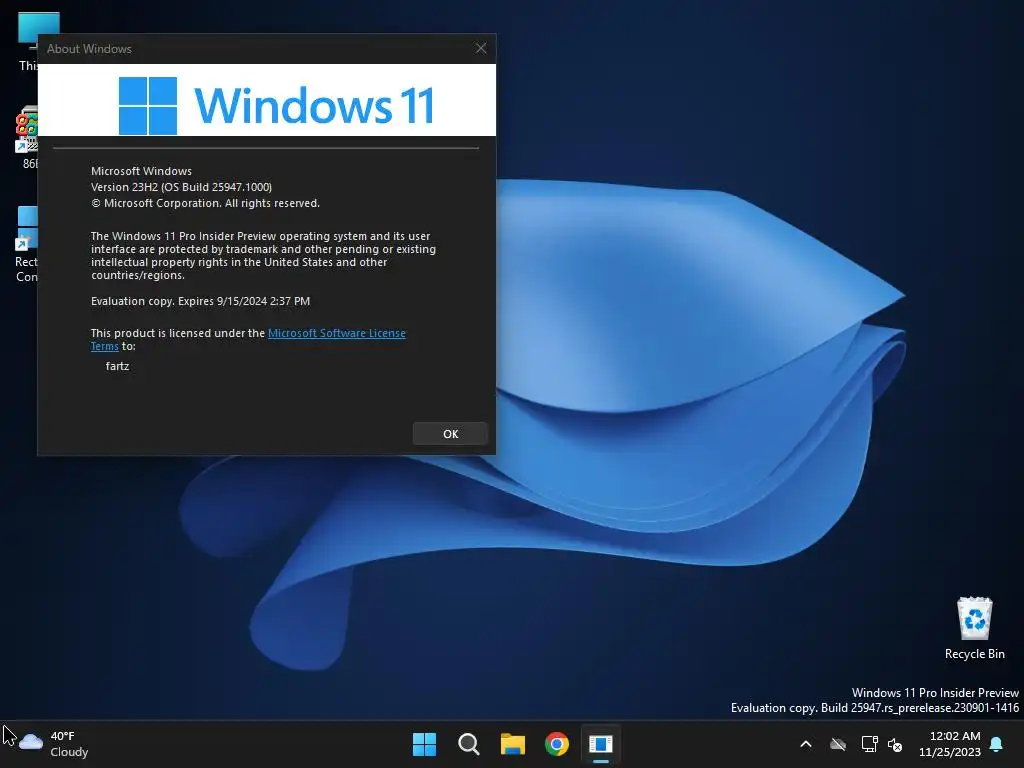Viewport: 1024px width, 768px height.
Task: Select the 86Box desktop shortcut icon
Action: click(x=27, y=138)
